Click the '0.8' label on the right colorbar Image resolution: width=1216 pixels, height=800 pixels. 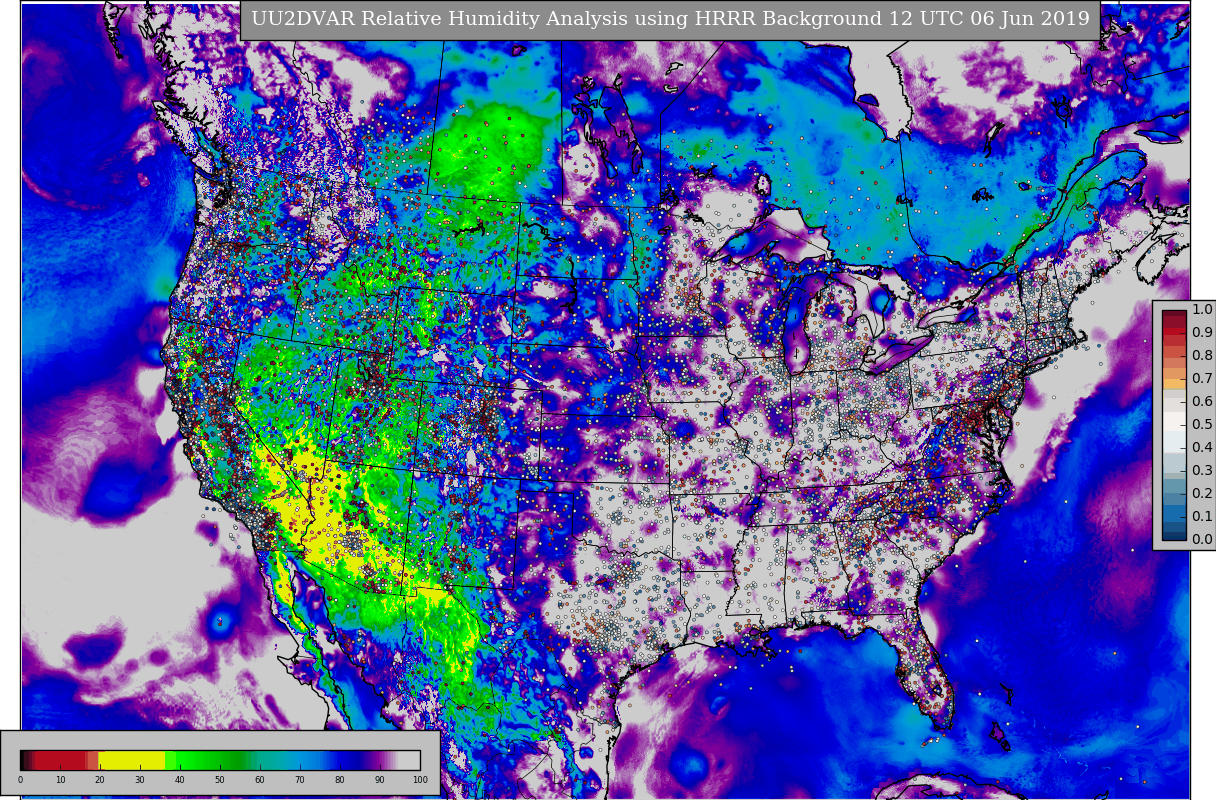(x=1202, y=355)
